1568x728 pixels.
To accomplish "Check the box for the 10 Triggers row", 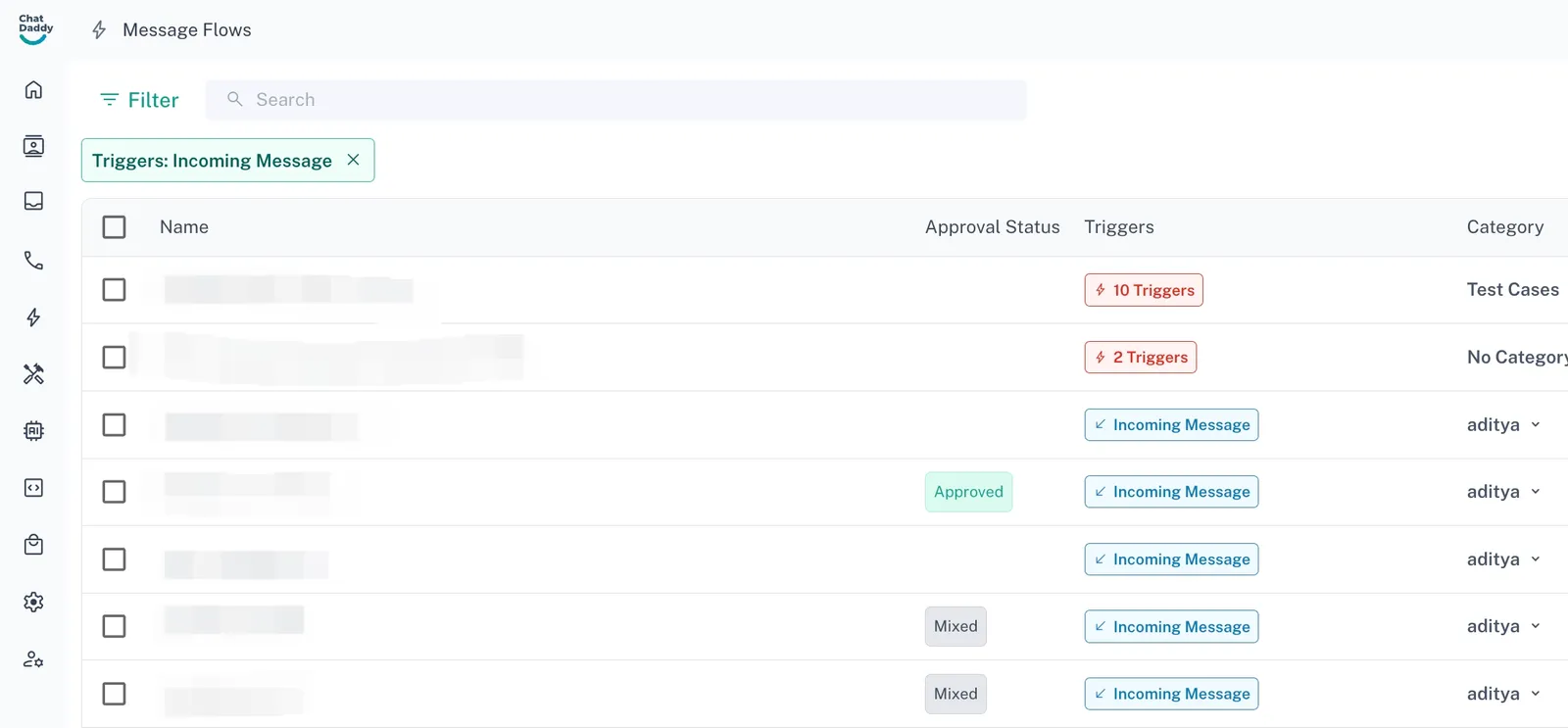I will click(115, 290).
